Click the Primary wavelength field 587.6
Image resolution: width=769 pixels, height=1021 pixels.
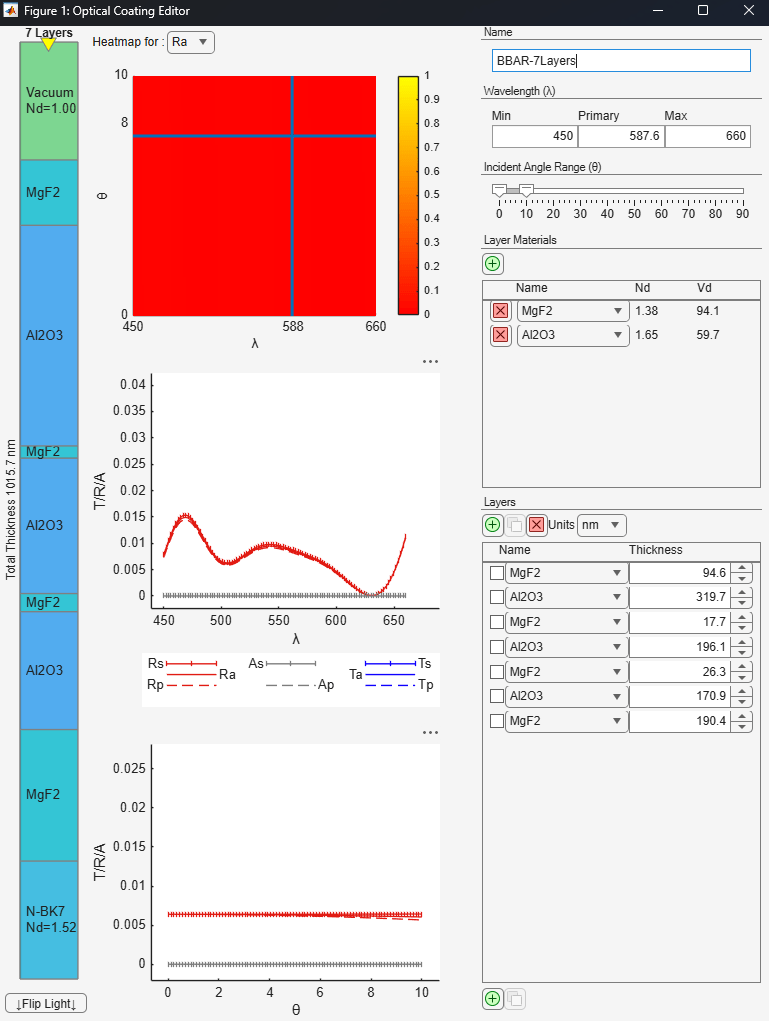[x=621, y=136]
